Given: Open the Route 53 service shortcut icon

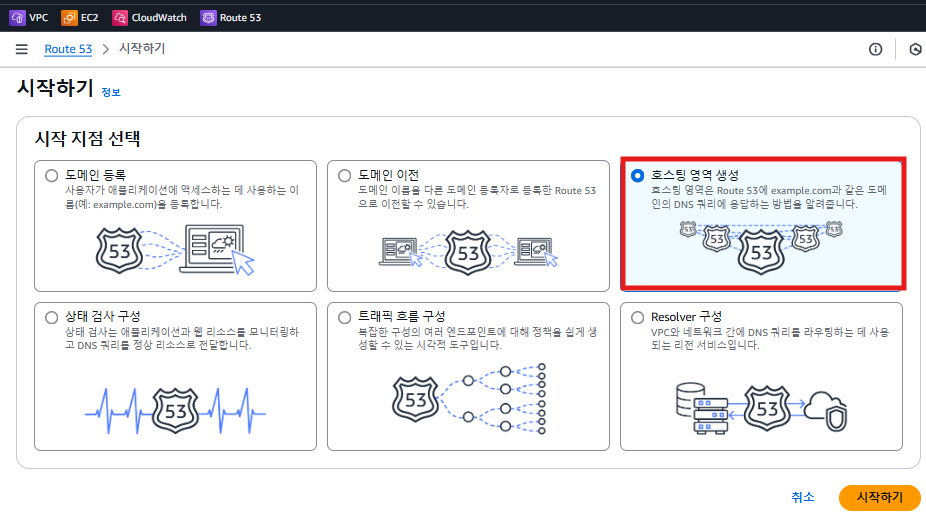Looking at the screenshot, I should coord(208,18).
